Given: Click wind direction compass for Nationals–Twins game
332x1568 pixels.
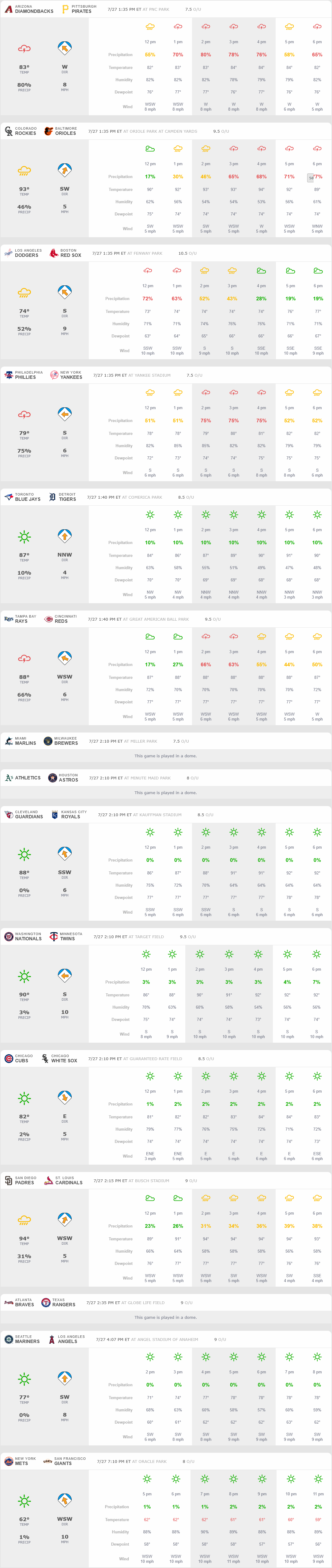Looking at the screenshot, I should 64,975.
